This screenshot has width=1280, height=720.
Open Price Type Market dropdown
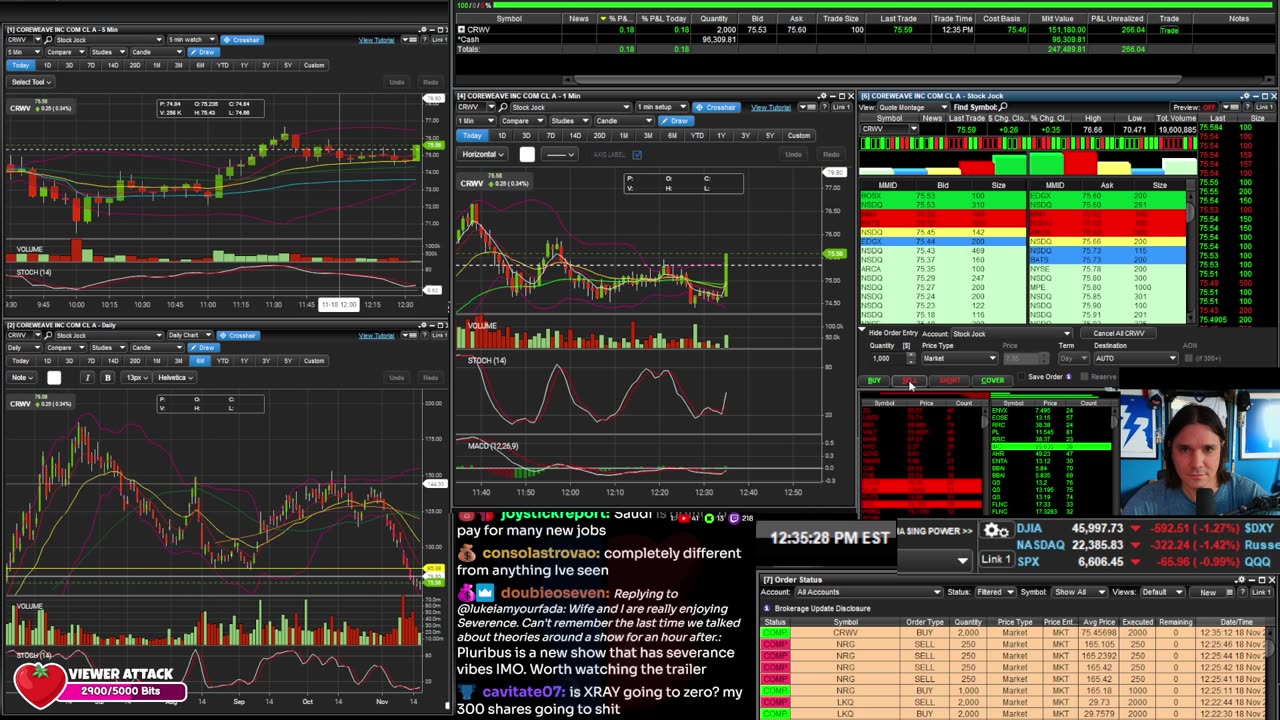959,358
